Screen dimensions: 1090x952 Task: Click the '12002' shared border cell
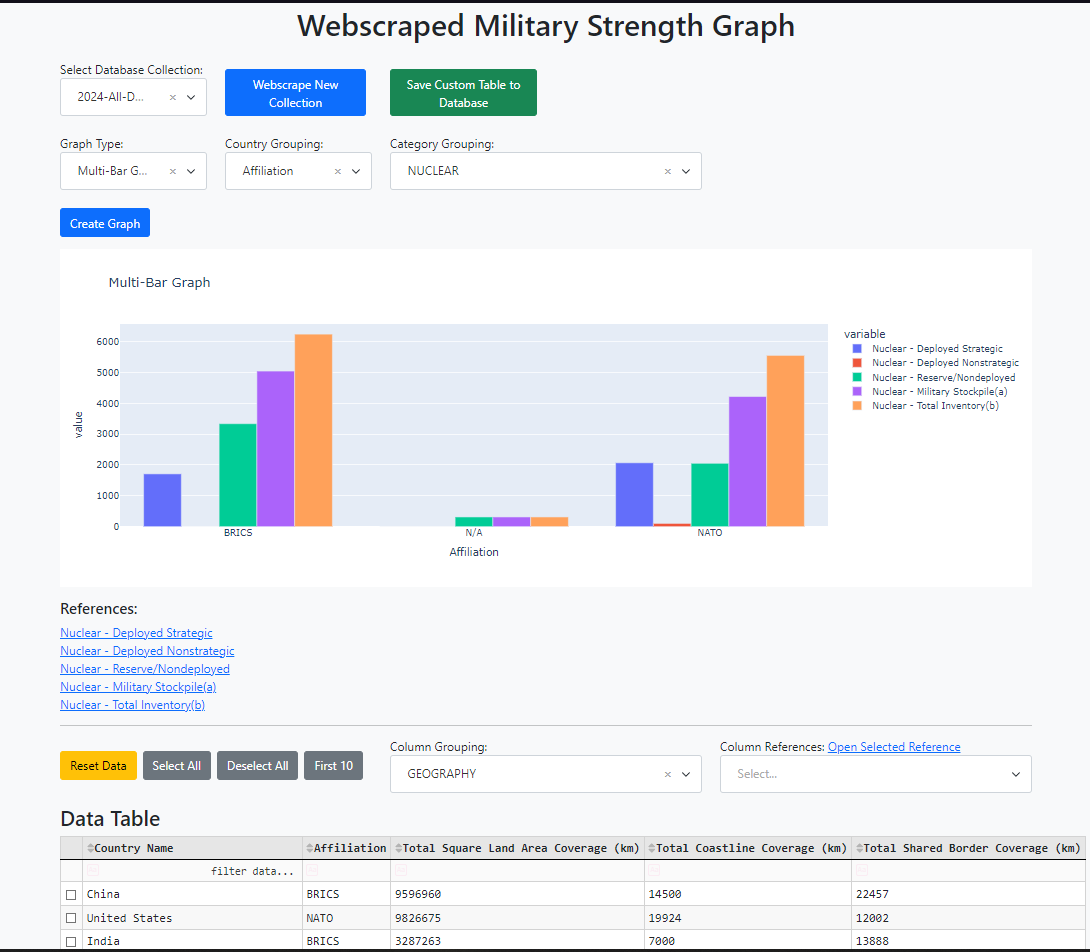(969, 918)
